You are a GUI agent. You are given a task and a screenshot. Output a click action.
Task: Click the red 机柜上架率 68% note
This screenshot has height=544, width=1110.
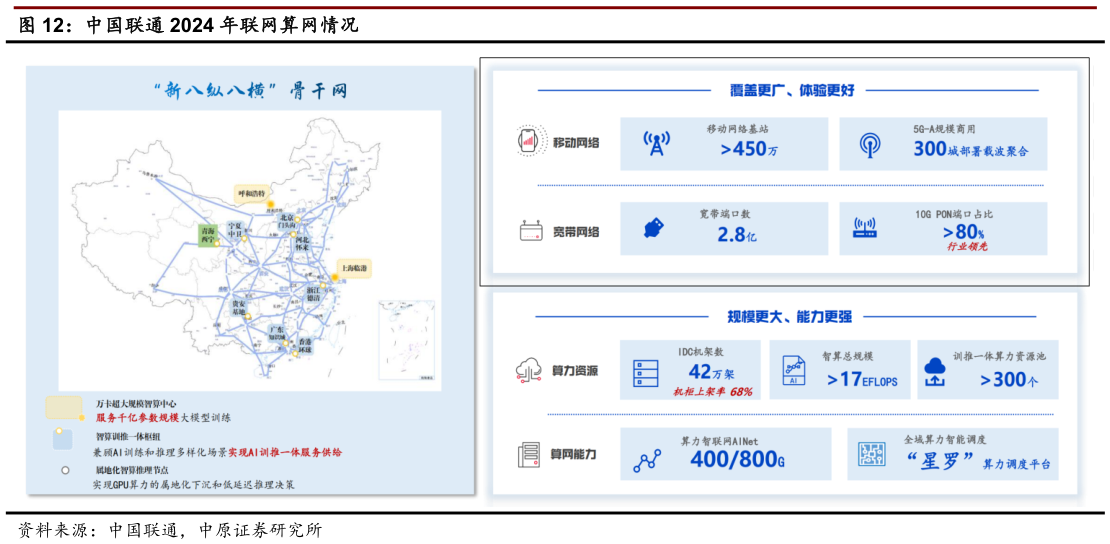(714, 391)
